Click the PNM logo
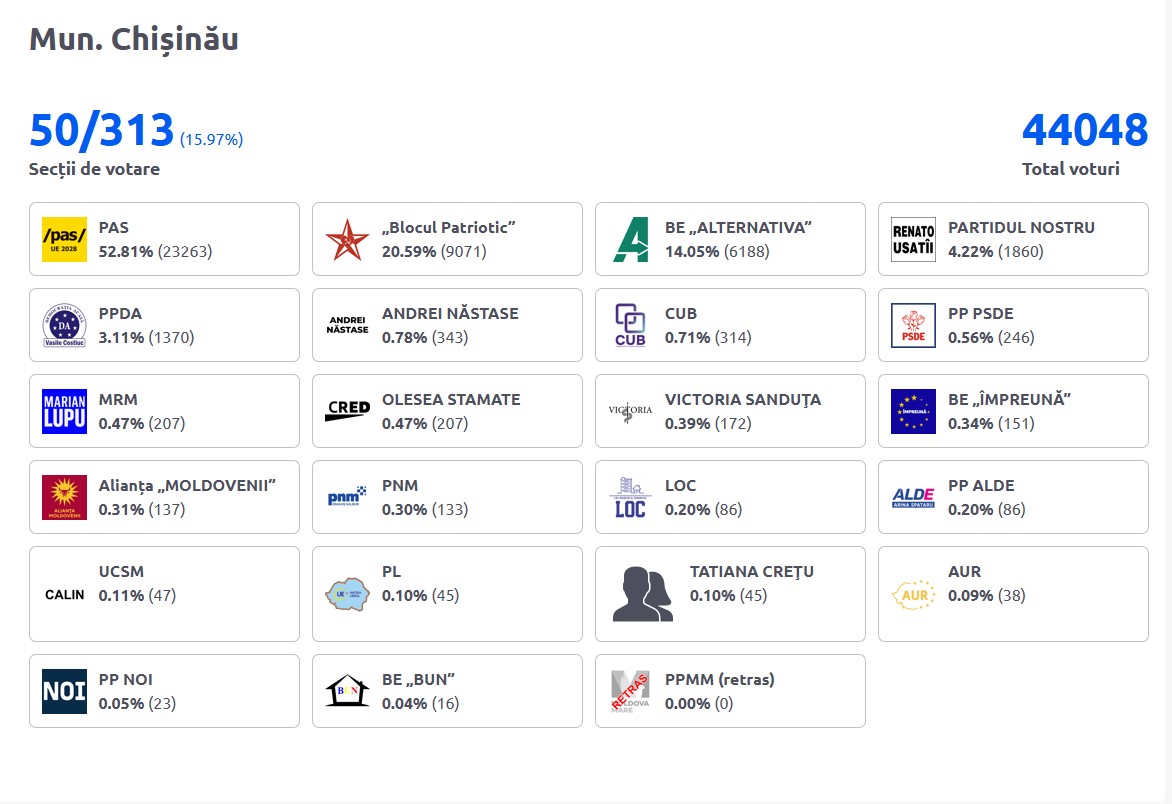Screen dimensions: 1172x804 (x=348, y=496)
